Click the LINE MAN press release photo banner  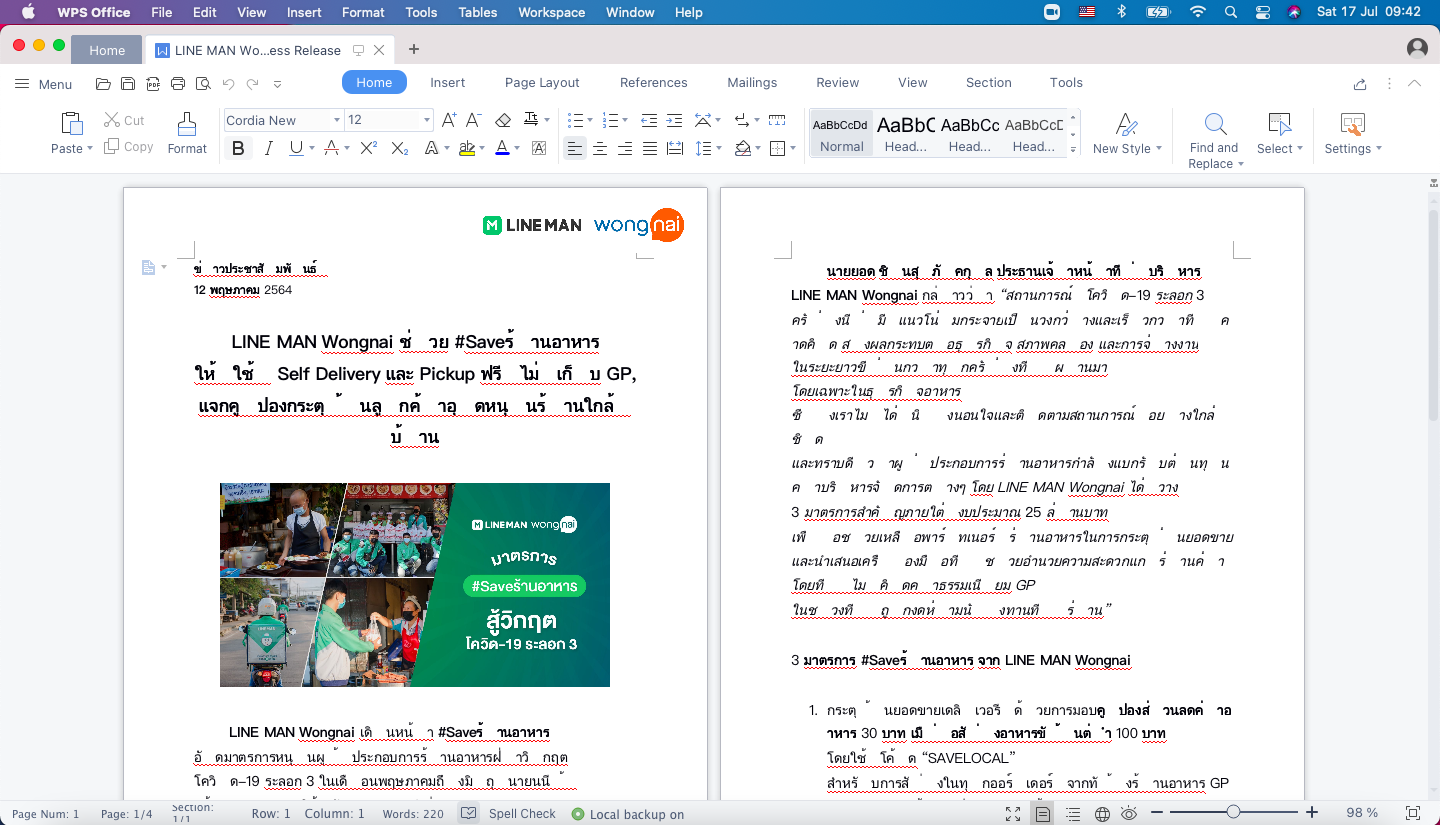[x=415, y=585]
